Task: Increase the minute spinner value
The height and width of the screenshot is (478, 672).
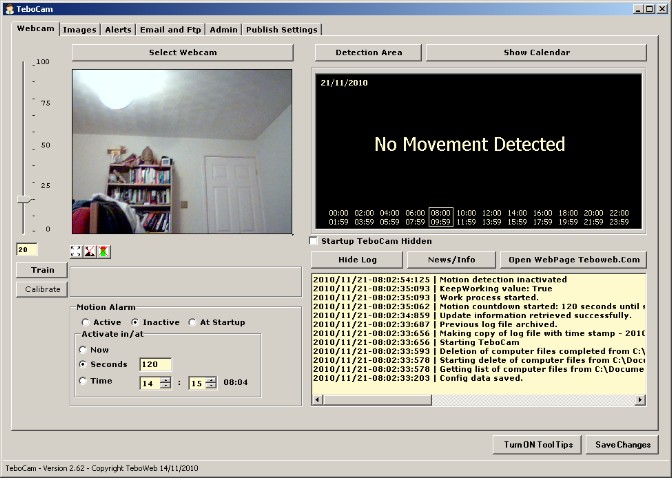Action: pyautogui.click(x=211, y=380)
